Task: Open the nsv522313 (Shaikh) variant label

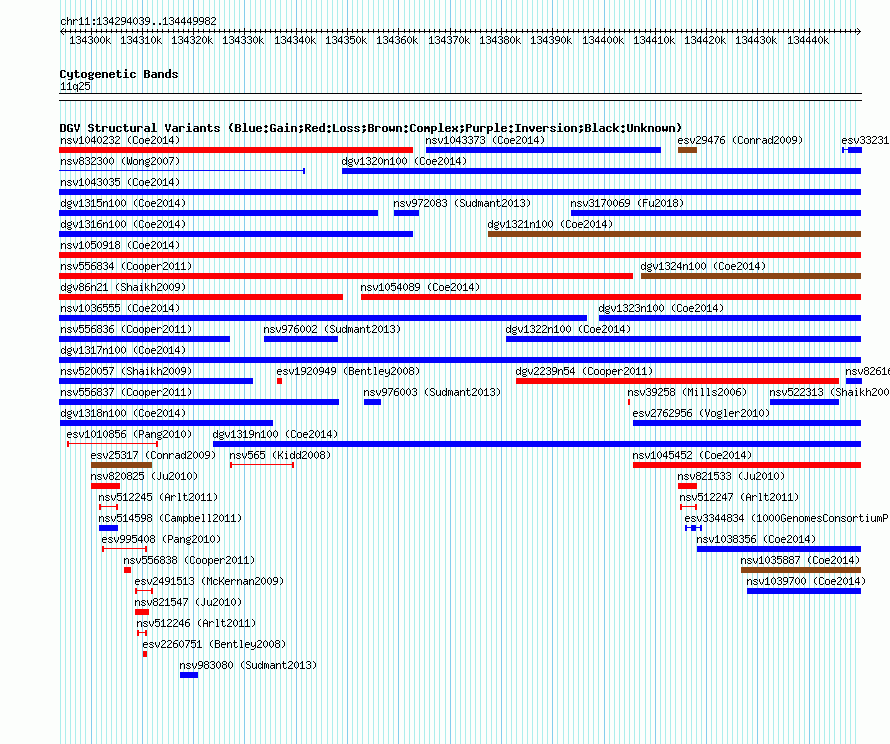Action: [829, 392]
